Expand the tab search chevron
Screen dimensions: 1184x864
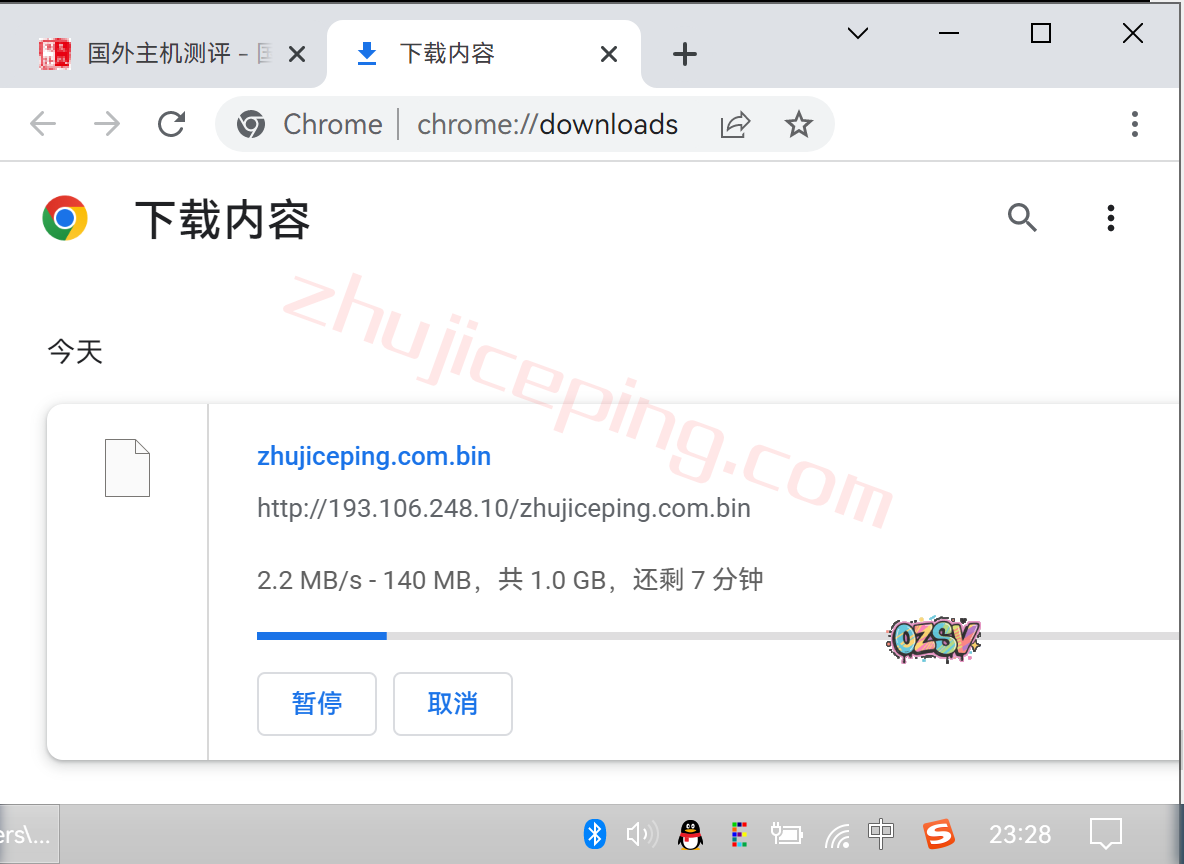pyautogui.click(x=857, y=33)
